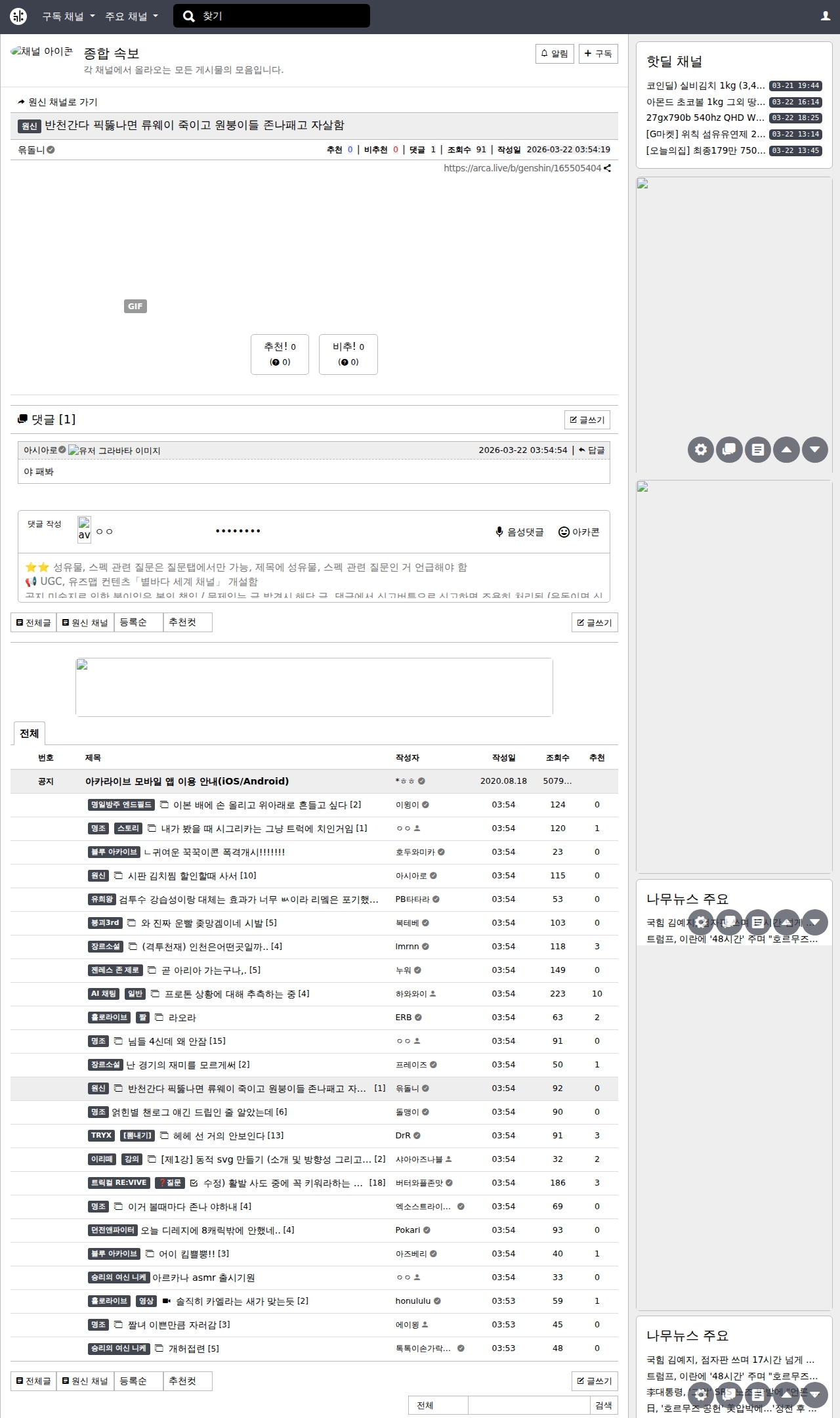840x1418 pixels.
Task: Click the 답글 reply arrow on comment
Action: click(x=591, y=450)
